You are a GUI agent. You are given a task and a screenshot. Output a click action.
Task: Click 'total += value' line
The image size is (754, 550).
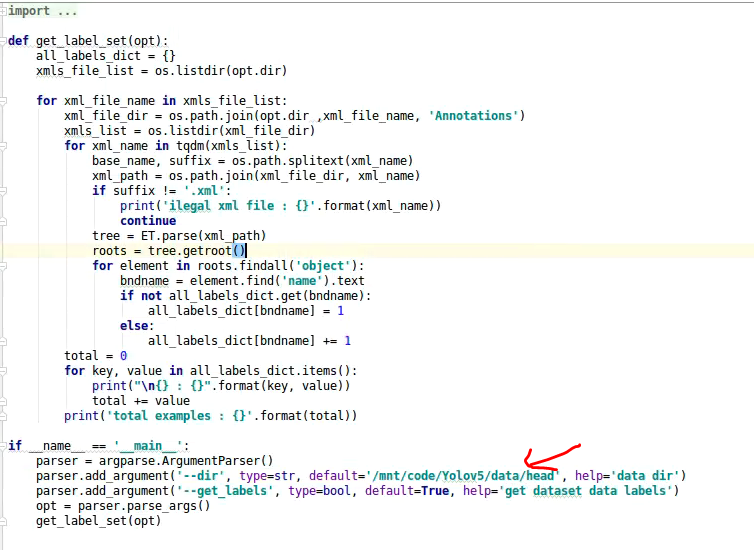click(x=141, y=401)
